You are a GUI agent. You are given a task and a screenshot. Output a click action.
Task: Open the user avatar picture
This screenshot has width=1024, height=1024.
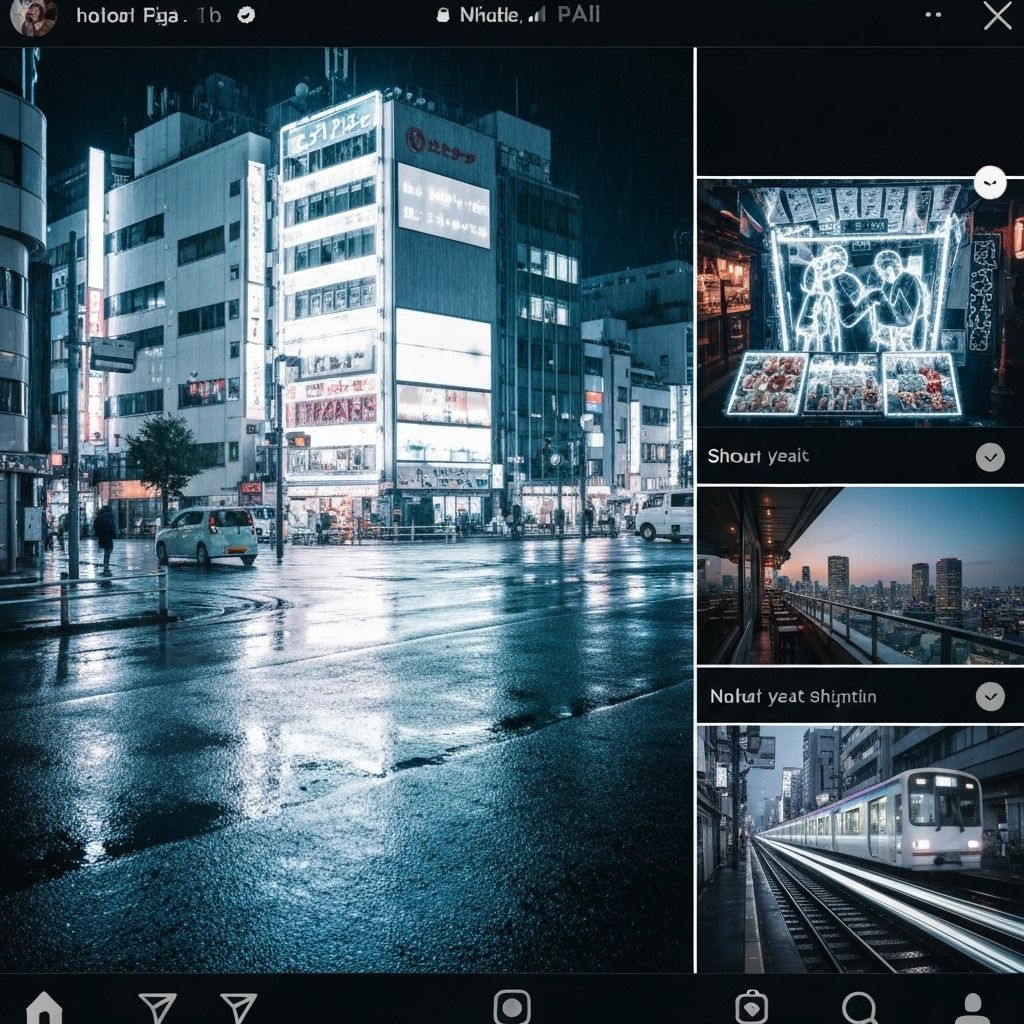pyautogui.click(x=33, y=16)
